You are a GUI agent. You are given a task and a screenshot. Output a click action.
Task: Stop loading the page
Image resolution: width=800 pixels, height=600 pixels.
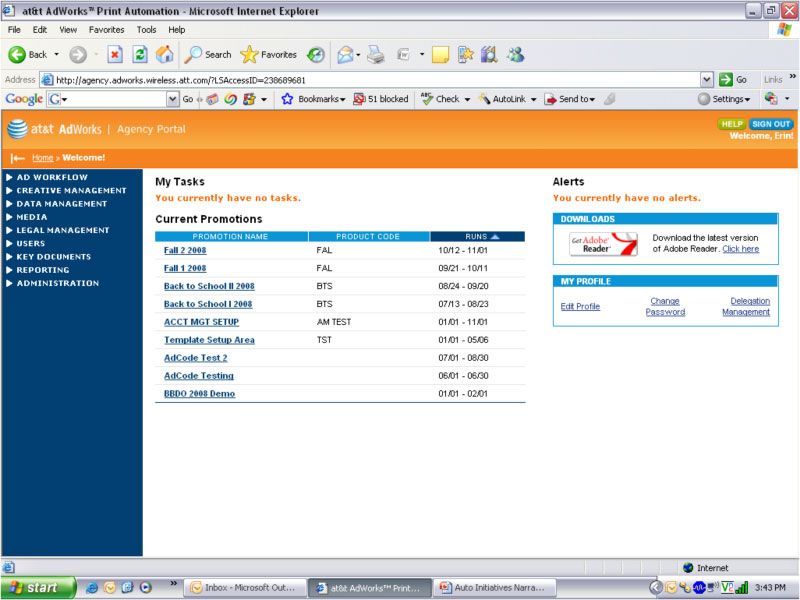coord(113,55)
